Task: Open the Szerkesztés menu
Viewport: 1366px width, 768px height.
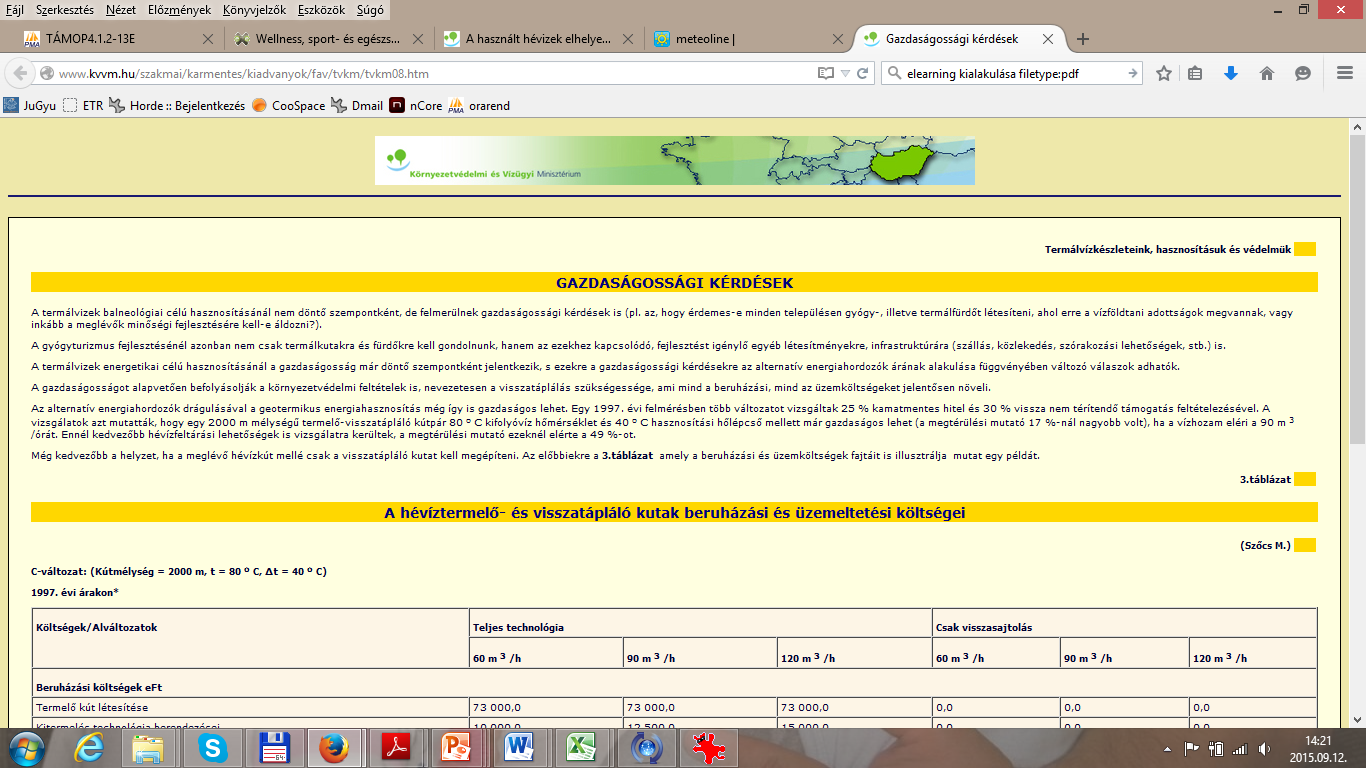Action: [64, 10]
